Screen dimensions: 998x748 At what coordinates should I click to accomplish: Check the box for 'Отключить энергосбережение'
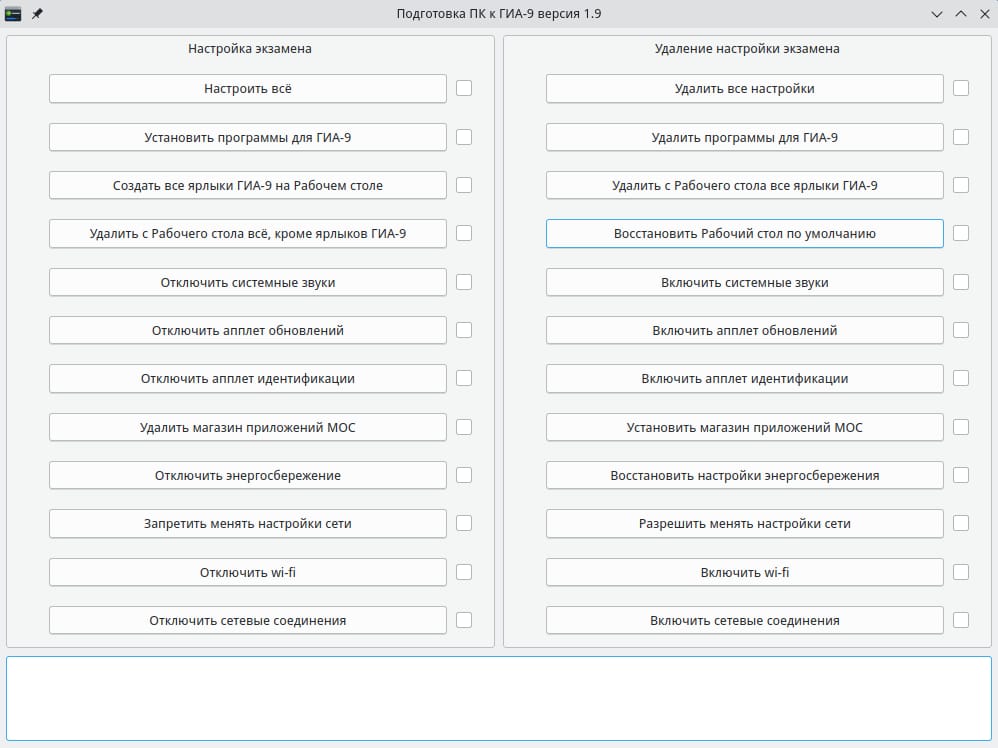(464, 475)
